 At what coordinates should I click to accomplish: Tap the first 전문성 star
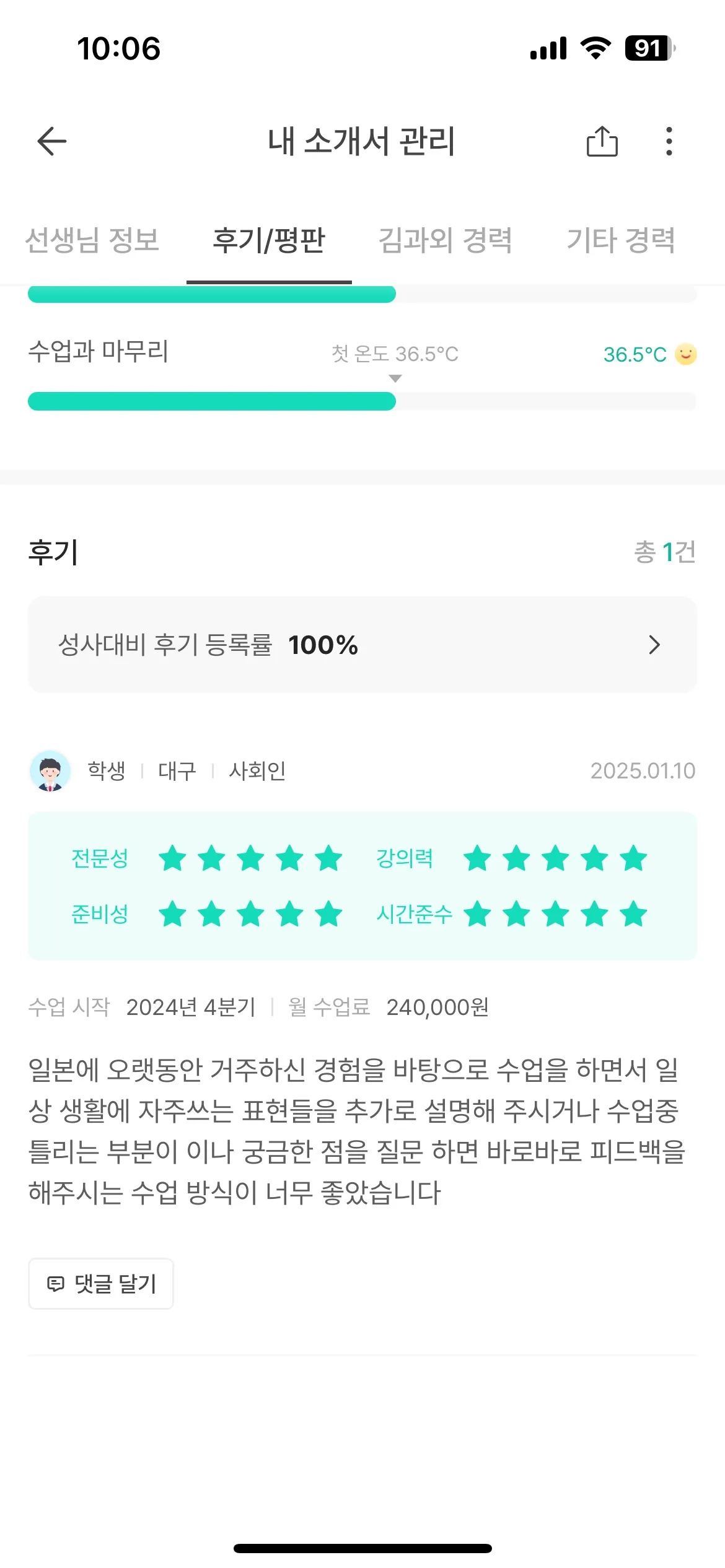point(172,858)
